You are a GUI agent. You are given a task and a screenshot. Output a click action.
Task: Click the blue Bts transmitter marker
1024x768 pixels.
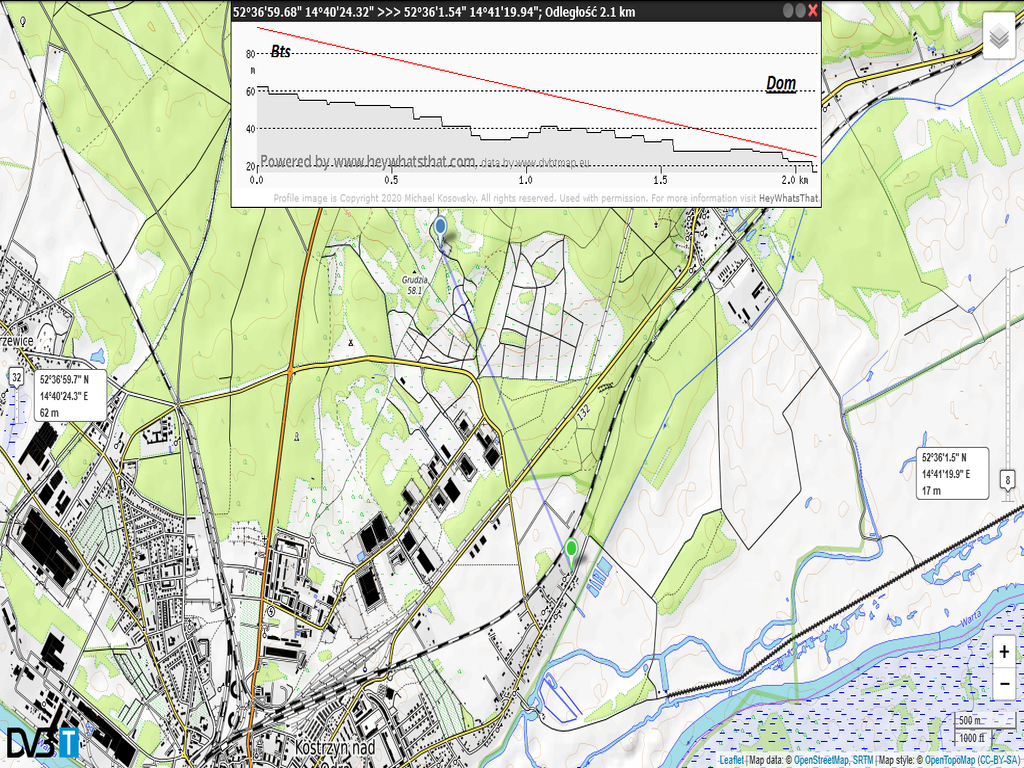[440, 231]
